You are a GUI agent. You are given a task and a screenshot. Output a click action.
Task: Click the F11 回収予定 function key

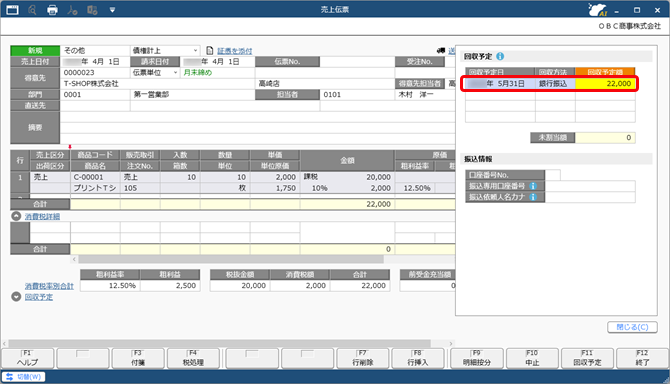(587, 358)
